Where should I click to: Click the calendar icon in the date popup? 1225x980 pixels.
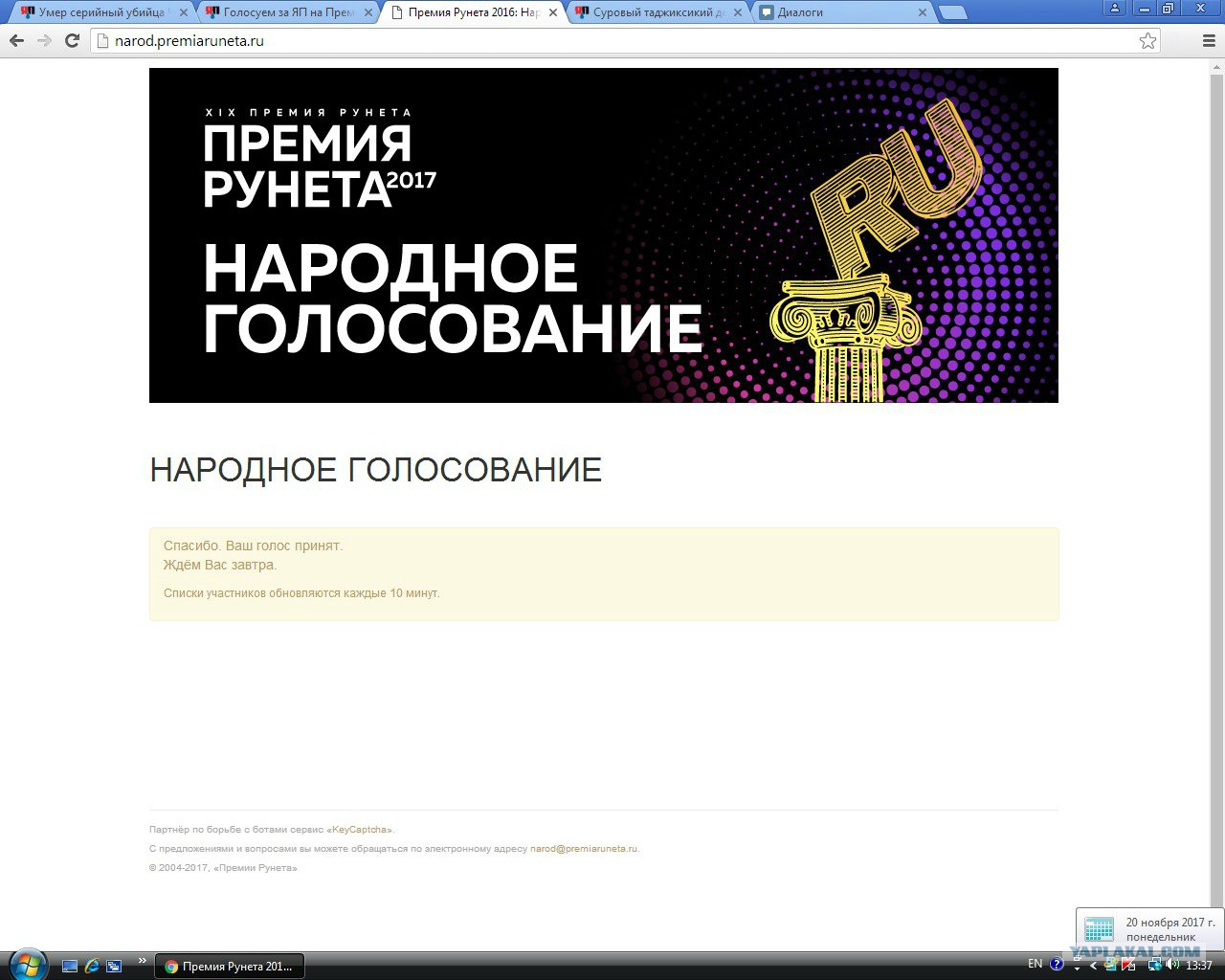click(x=1099, y=929)
